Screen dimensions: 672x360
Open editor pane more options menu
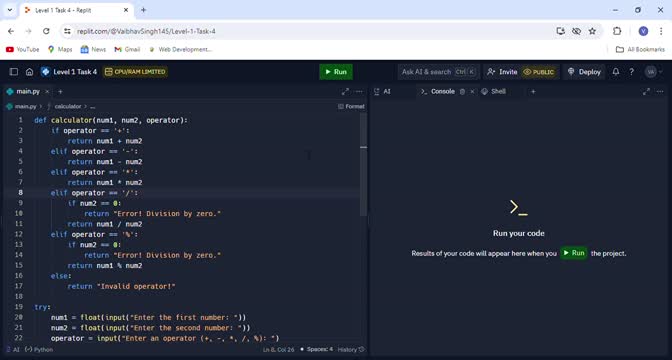click(x=359, y=91)
